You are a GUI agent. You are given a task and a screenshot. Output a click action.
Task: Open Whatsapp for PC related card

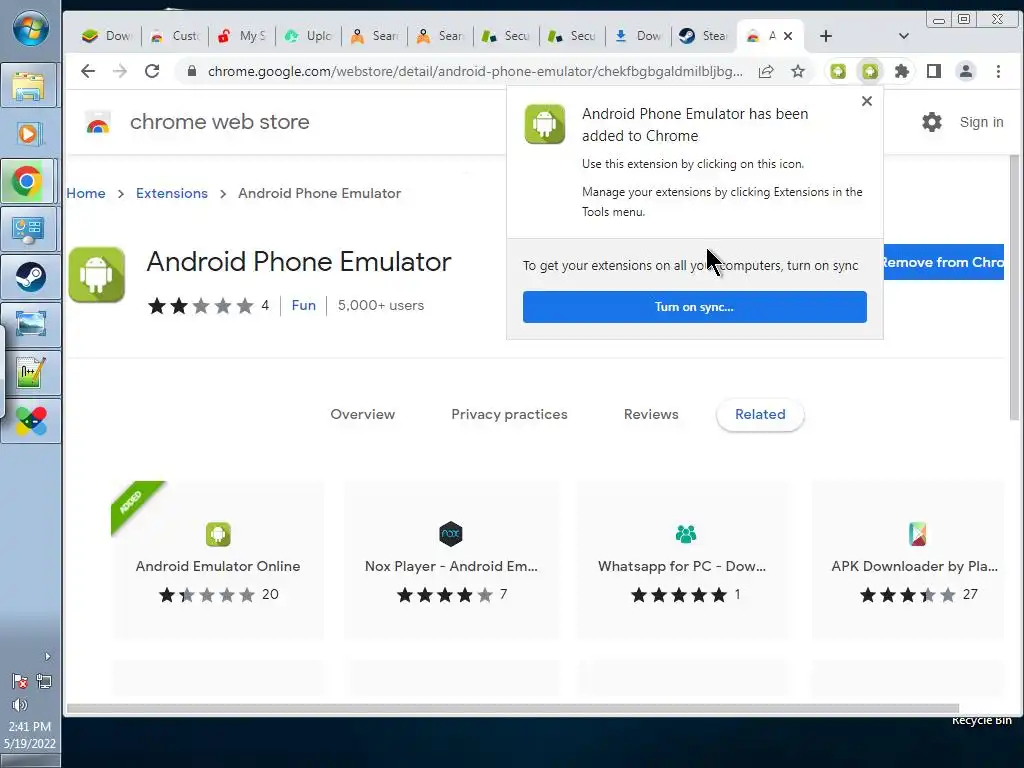point(682,560)
